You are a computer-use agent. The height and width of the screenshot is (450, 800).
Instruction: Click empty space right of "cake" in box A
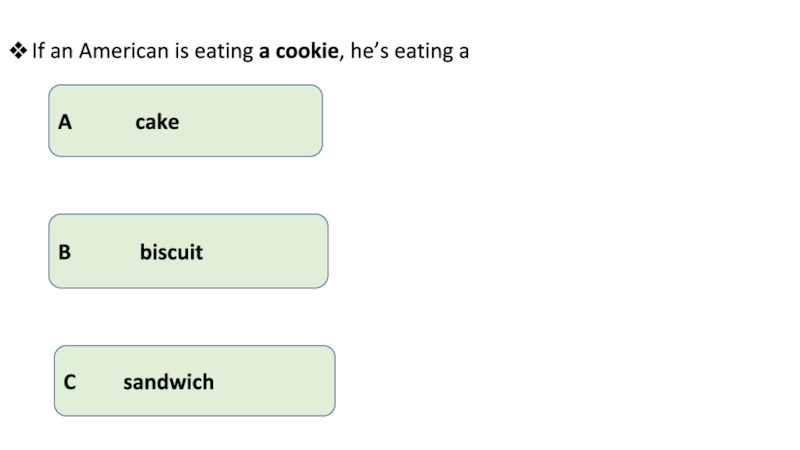[260, 122]
